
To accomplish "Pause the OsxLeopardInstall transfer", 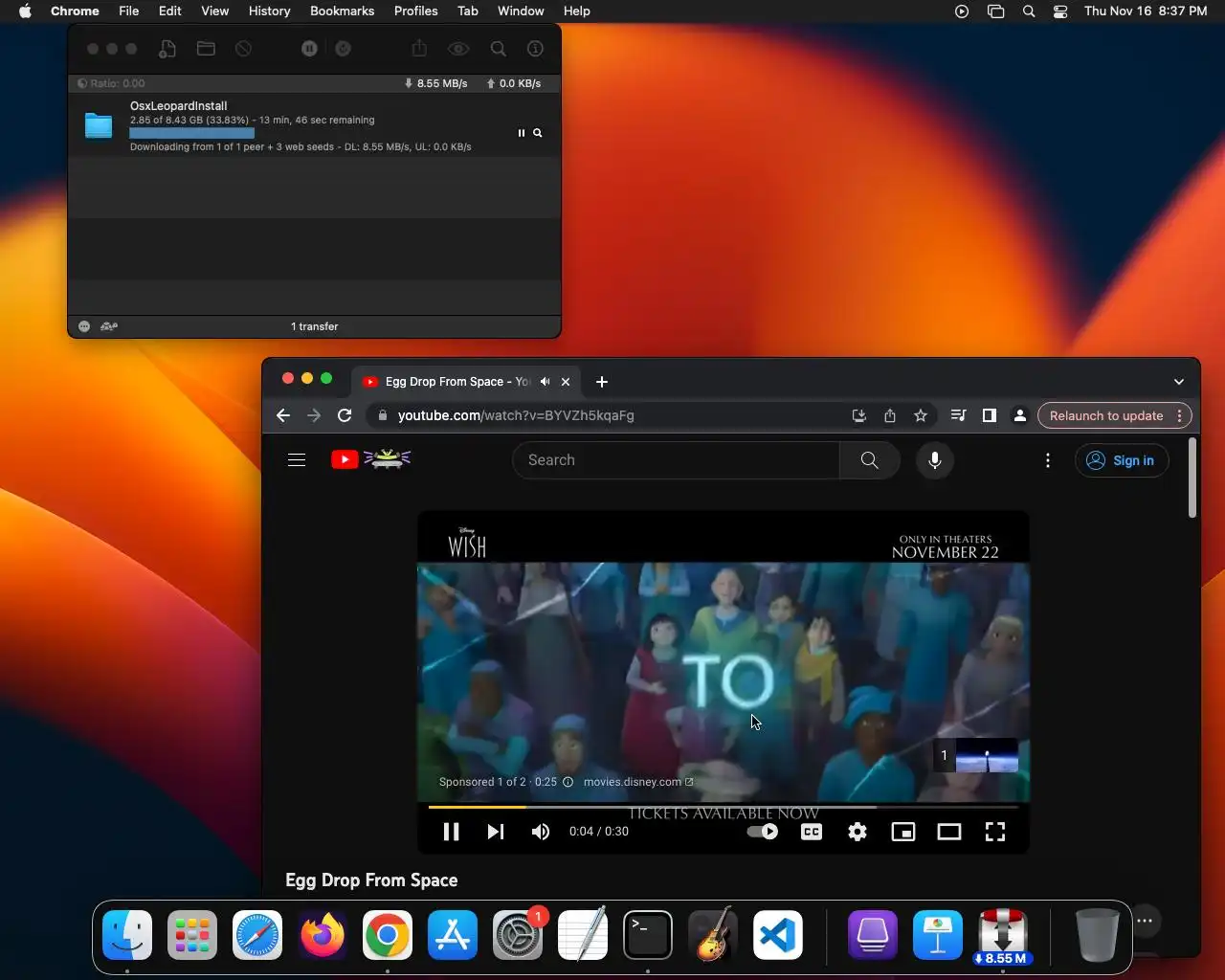I will [x=522, y=133].
